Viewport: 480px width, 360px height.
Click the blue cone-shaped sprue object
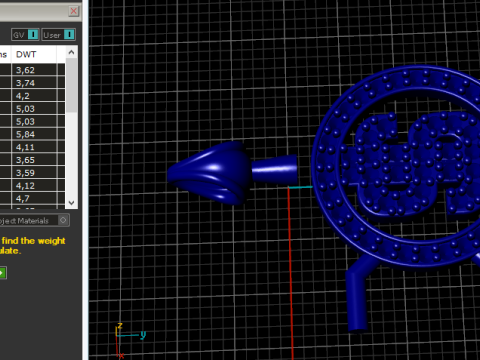pos(209,173)
